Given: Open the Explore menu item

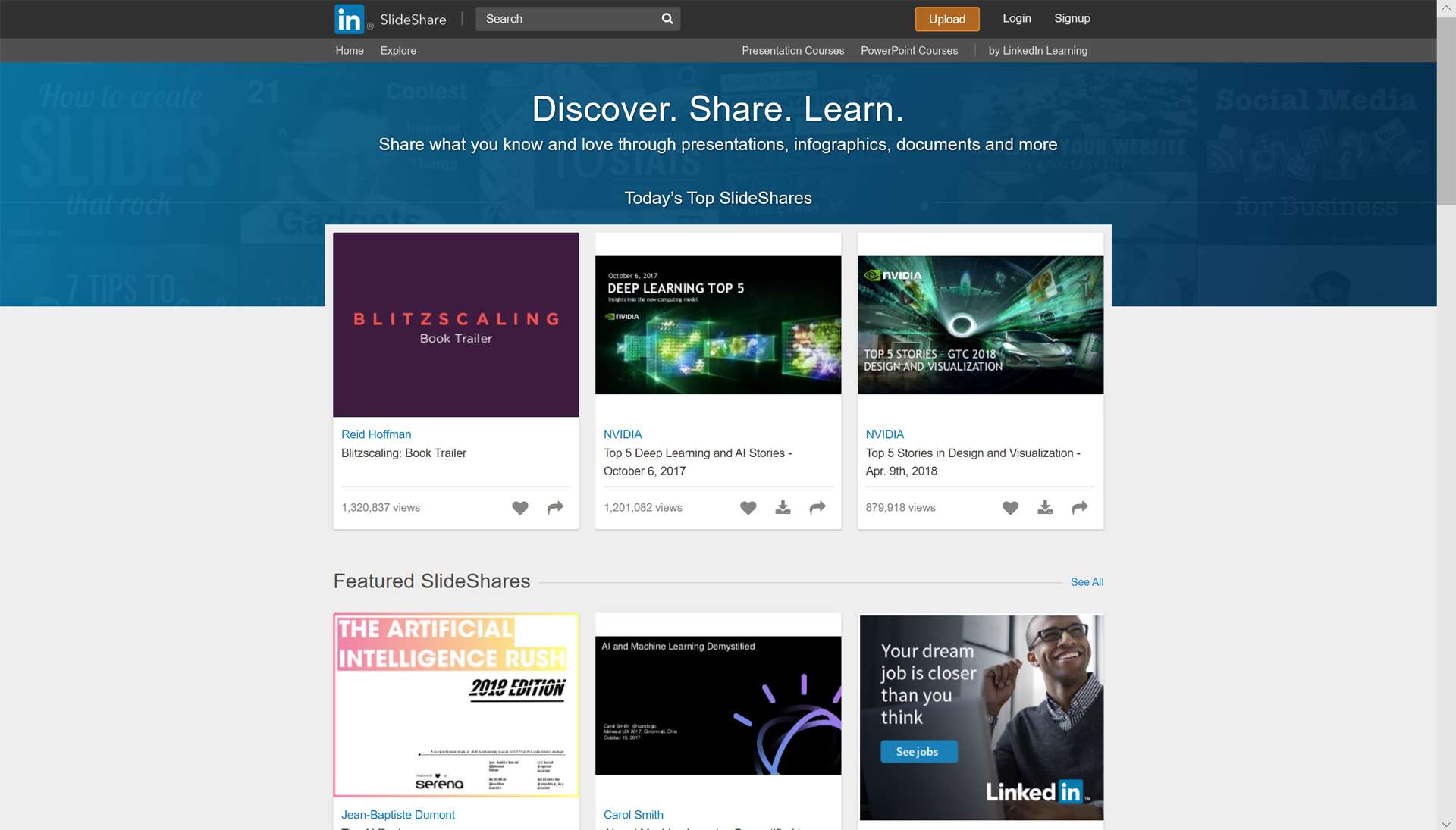Looking at the screenshot, I should tap(398, 51).
